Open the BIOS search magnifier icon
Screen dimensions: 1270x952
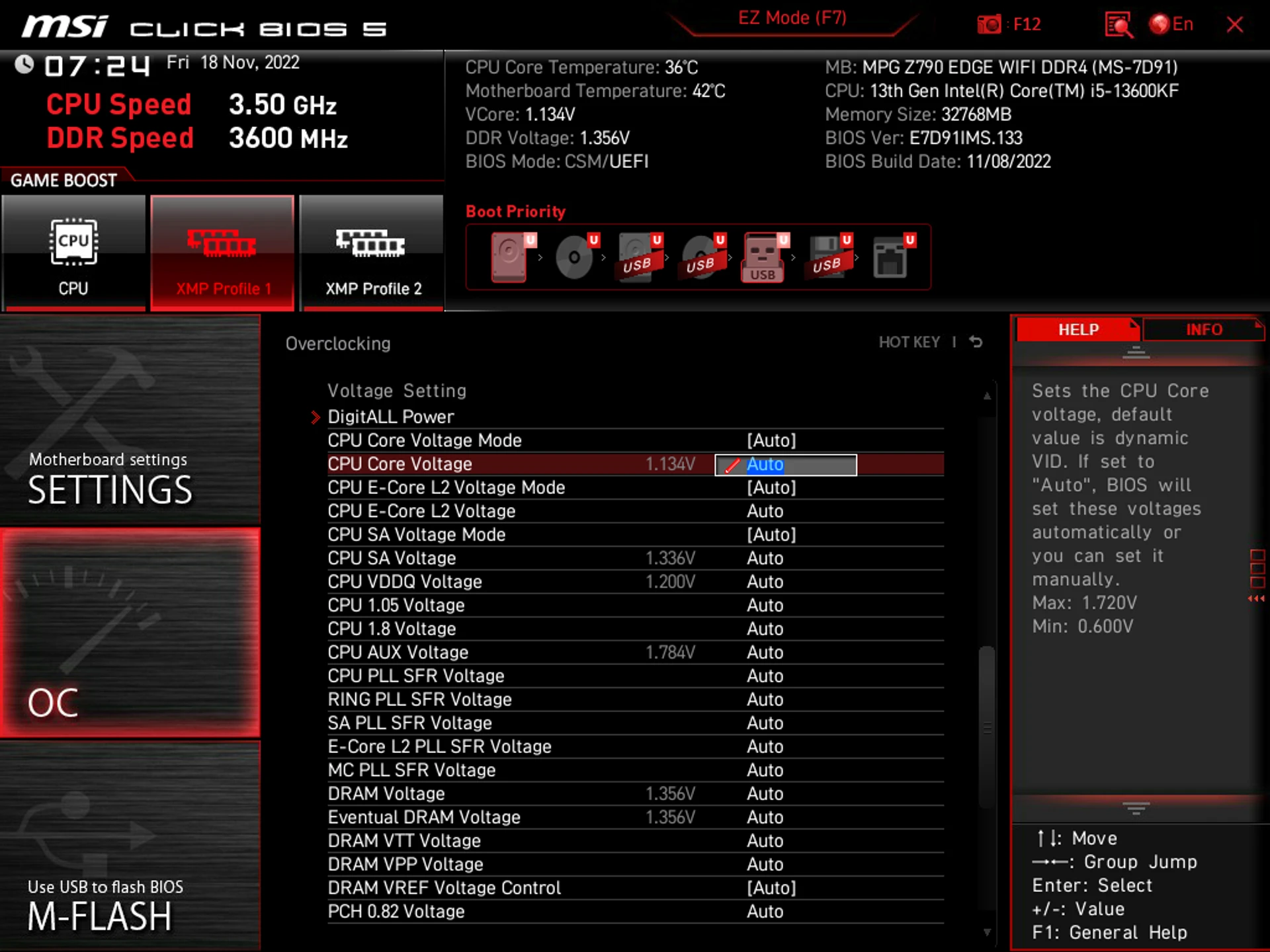click(1119, 24)
